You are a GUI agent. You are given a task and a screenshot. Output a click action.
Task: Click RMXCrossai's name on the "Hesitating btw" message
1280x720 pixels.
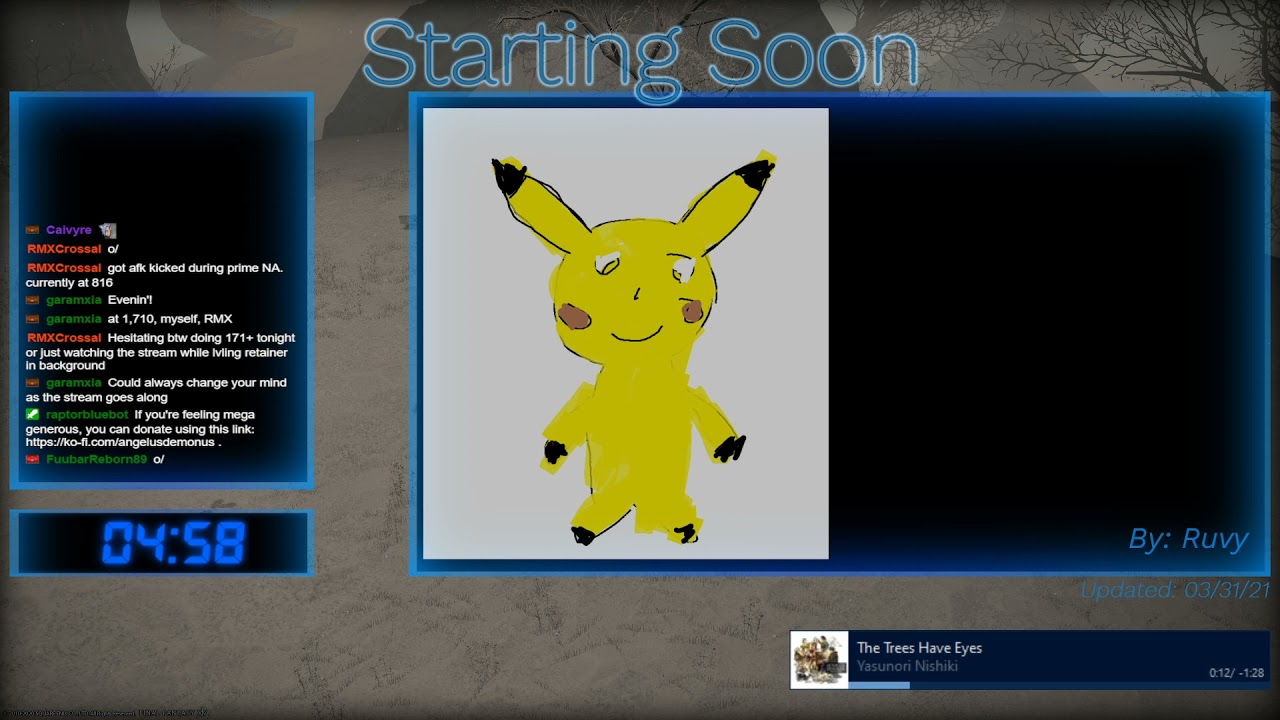64,338
